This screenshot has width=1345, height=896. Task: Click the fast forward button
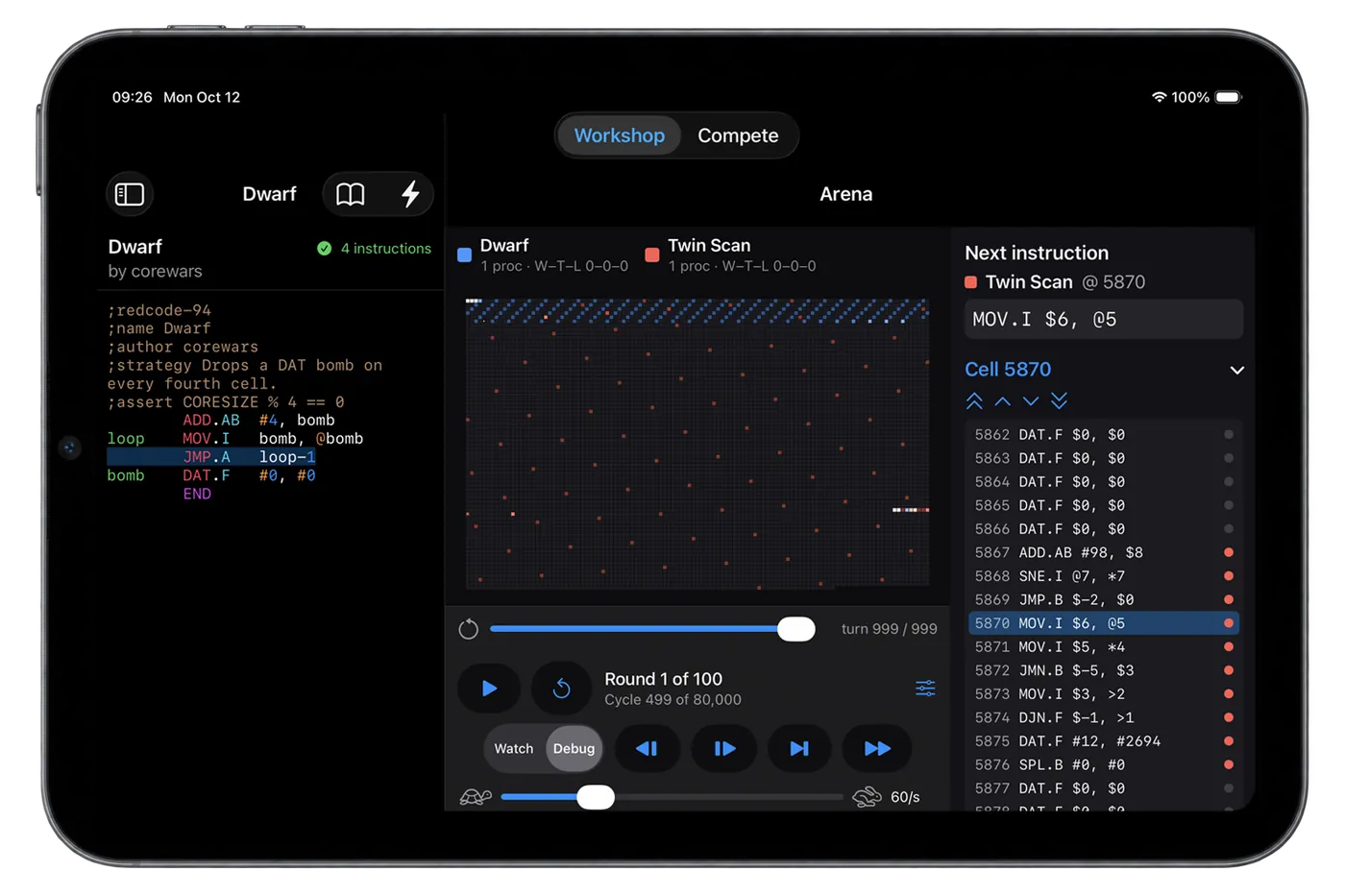pos(877,749)
